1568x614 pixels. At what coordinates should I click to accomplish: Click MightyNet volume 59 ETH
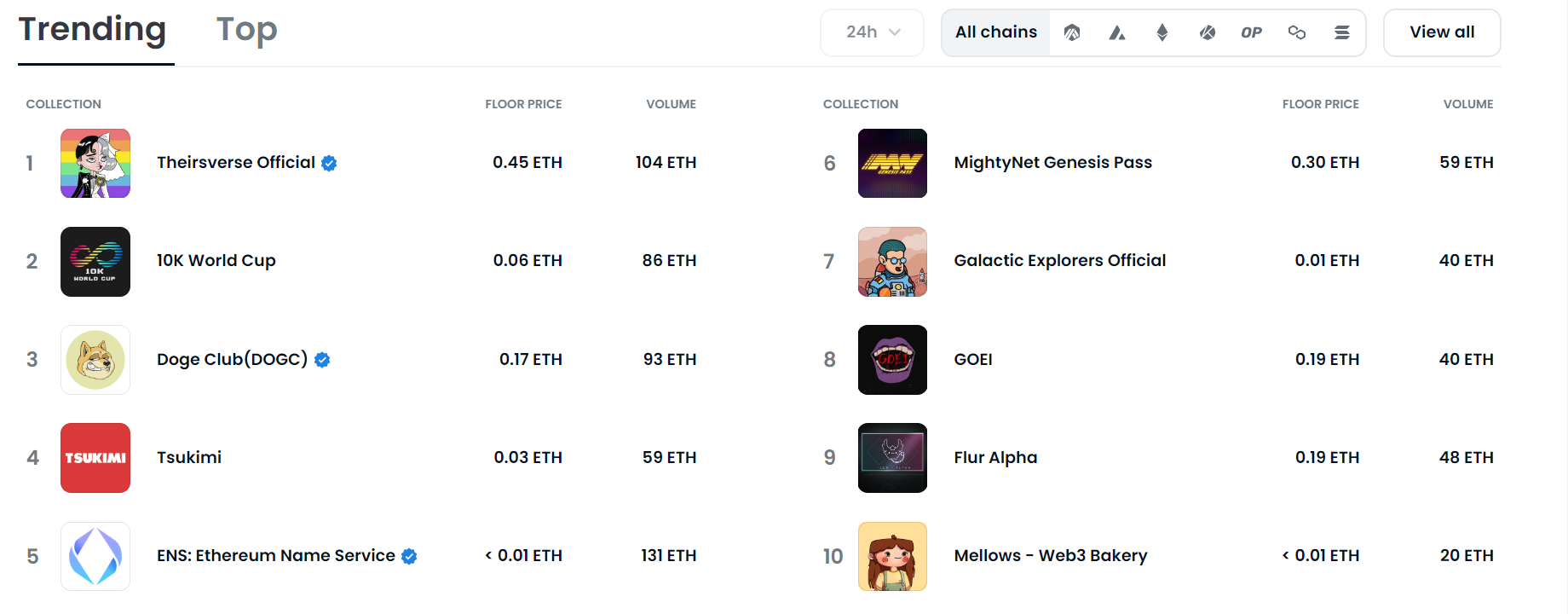click(x=1467, y=162)
